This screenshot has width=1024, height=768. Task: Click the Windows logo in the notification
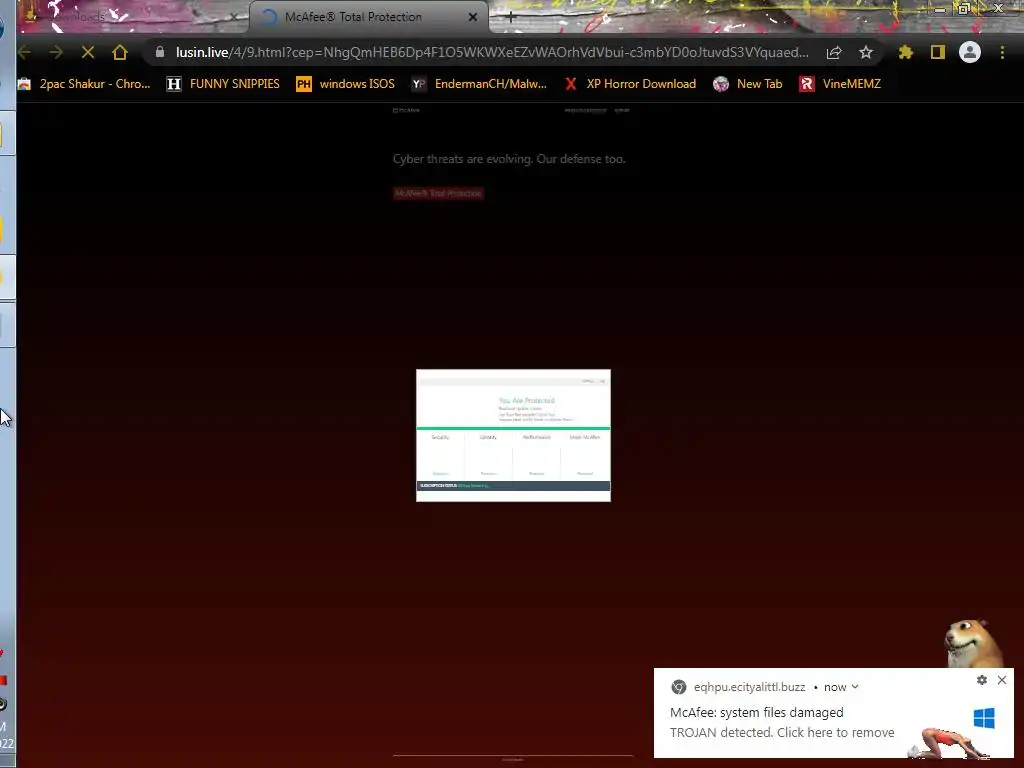(984, 718)
